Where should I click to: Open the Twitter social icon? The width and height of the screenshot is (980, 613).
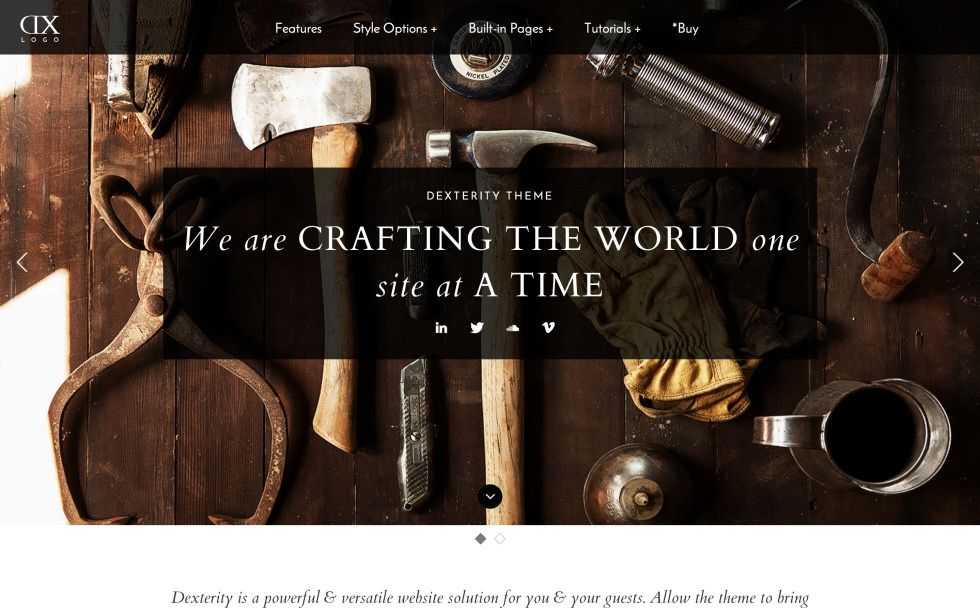pyautogui.click(x=477, y=327)
